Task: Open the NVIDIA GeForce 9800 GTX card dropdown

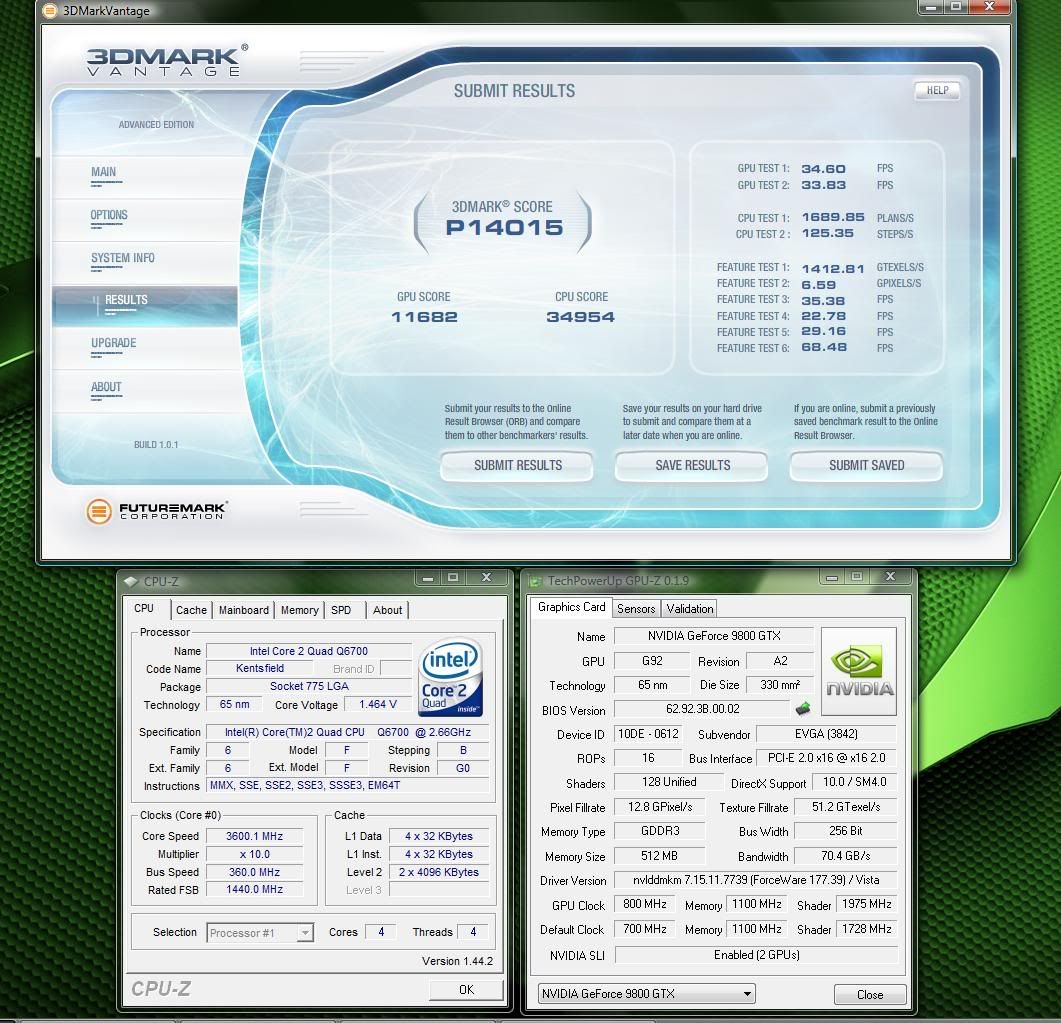Action: click(x=646, y=993)
